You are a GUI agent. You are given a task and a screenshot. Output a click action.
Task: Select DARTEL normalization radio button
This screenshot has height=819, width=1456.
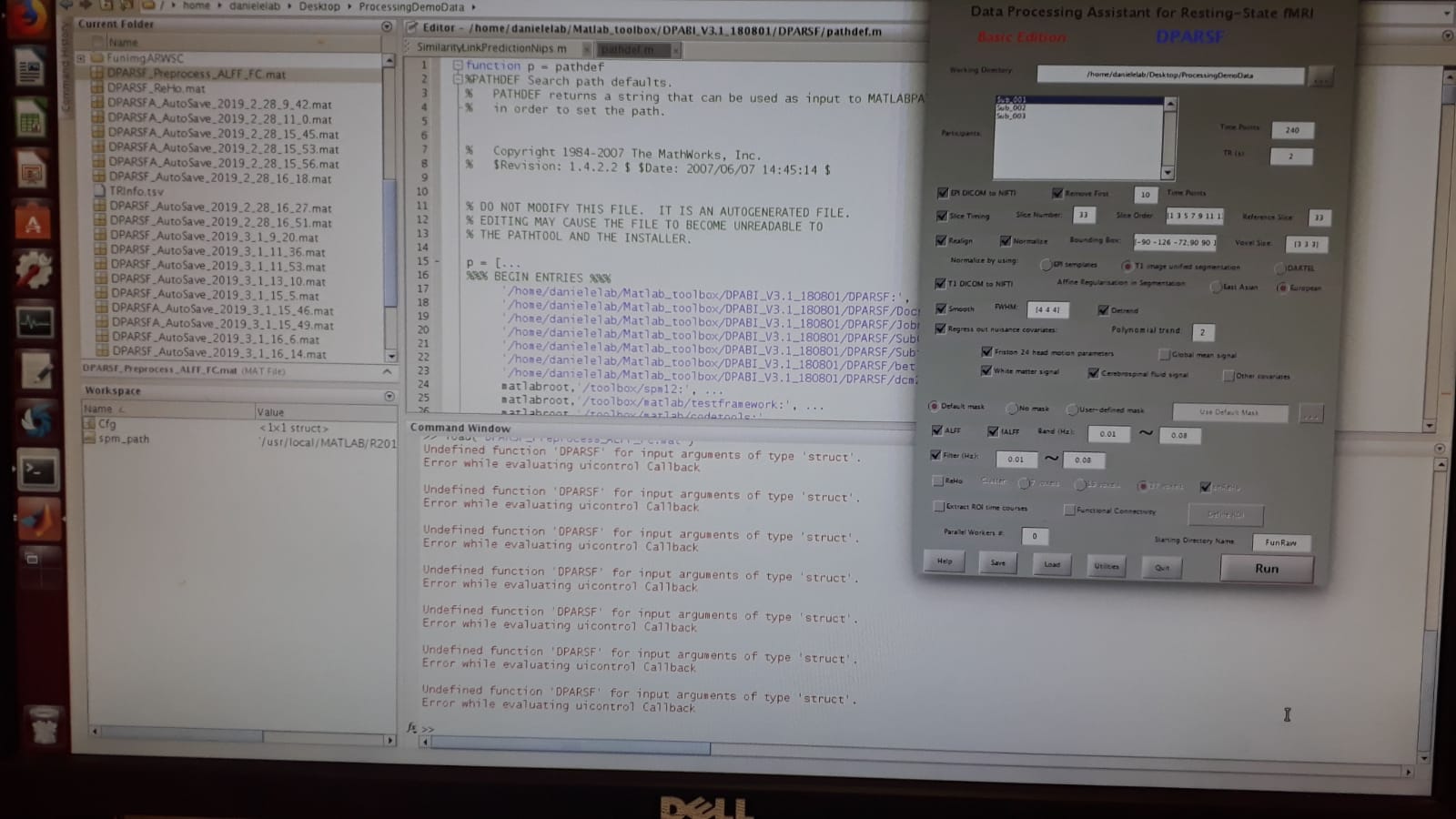[x=1279, y=268]
